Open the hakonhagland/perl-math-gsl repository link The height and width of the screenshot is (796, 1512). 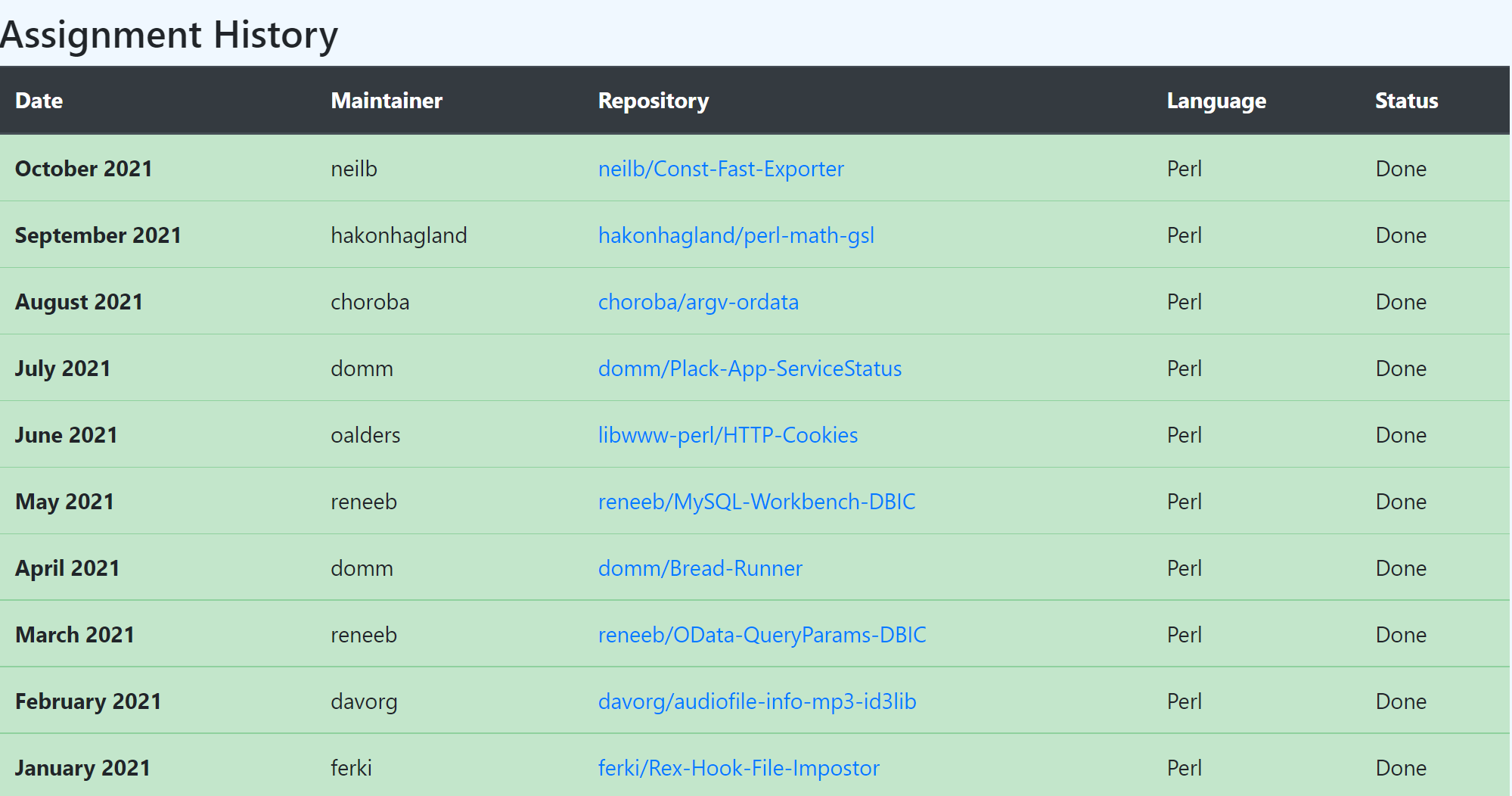tap(736, 235)
